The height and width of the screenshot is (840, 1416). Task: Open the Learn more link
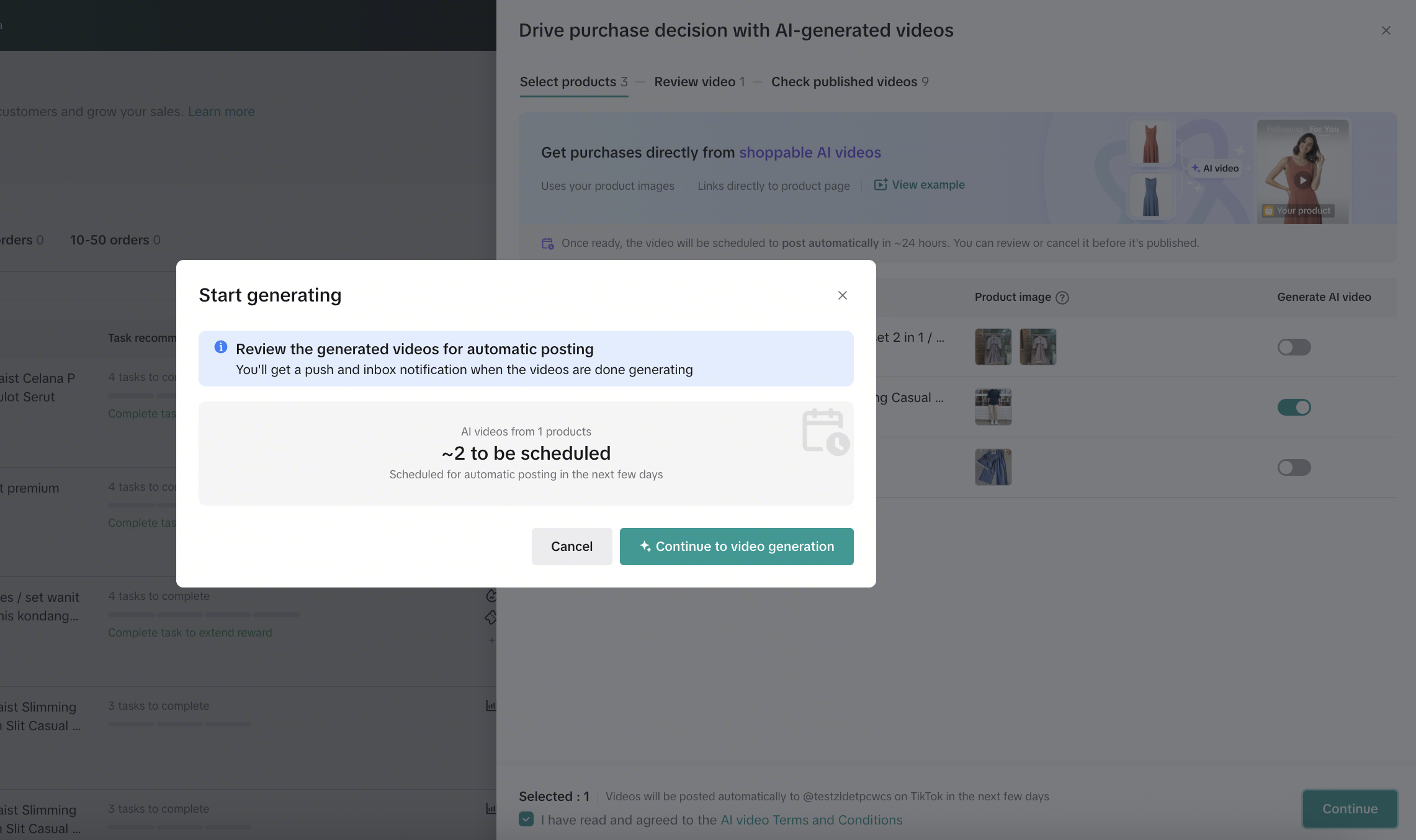222,112
